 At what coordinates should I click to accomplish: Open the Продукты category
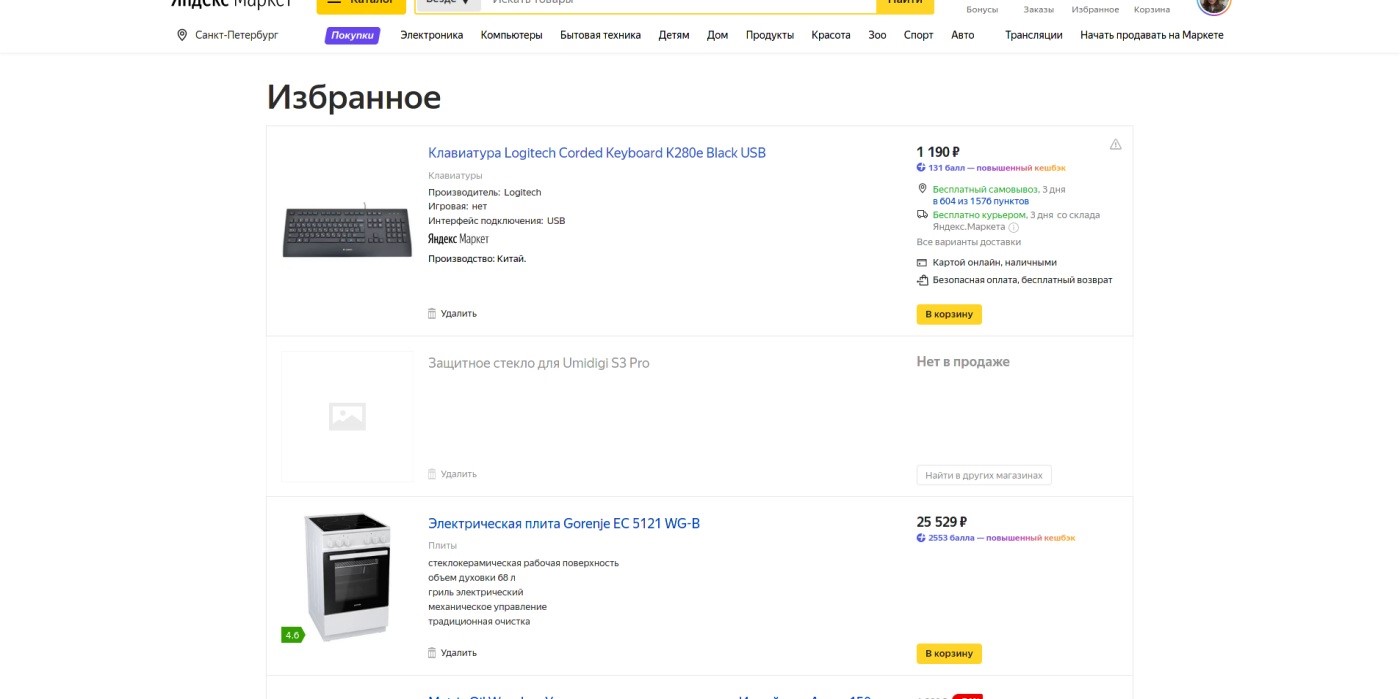click(770, 35)
